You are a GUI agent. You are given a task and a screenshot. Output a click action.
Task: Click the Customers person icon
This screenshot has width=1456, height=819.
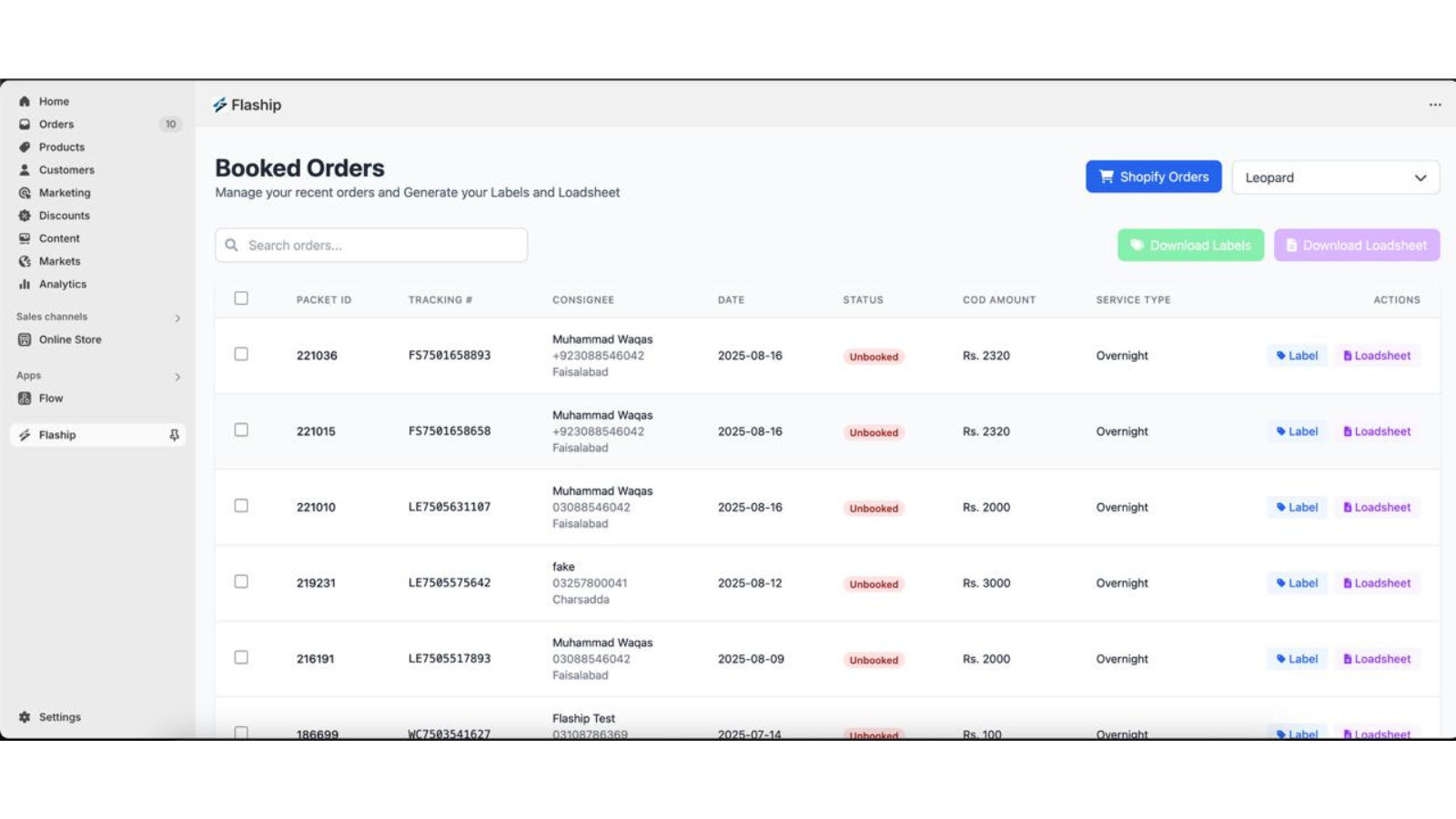pyautogui.click(x=25, y=169)
